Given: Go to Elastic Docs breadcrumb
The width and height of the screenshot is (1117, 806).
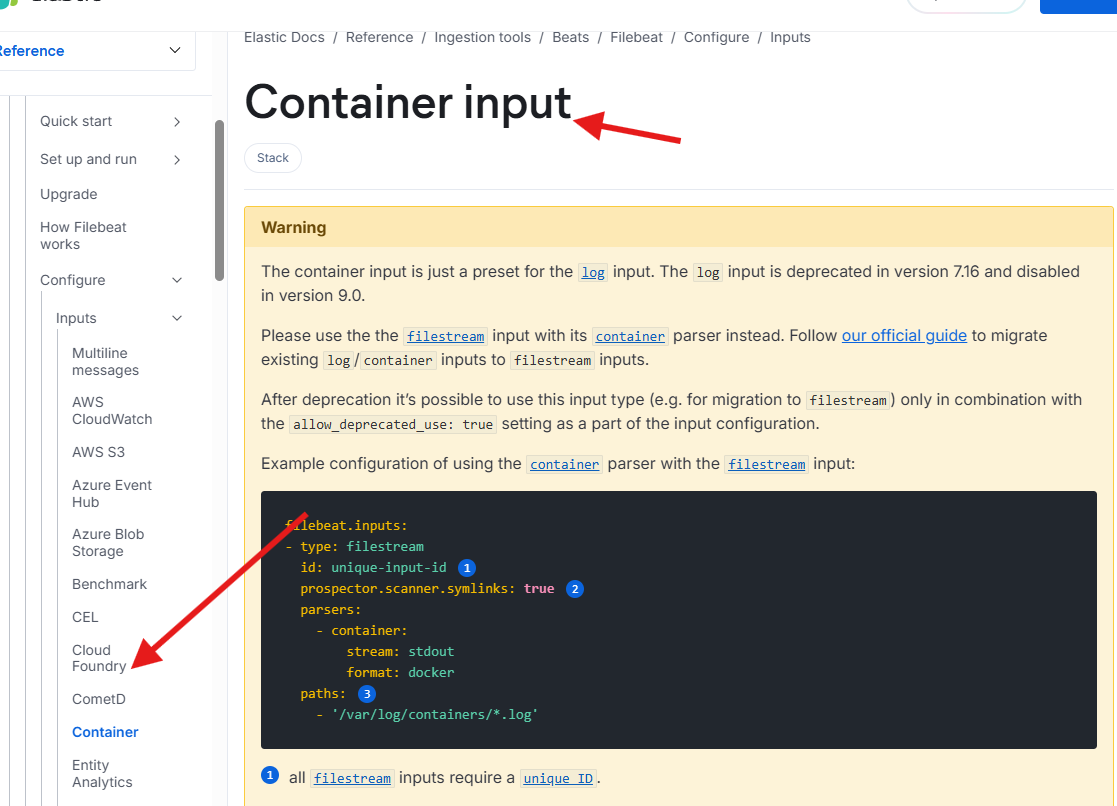Looking at the screenshot, I should [284, 37].
